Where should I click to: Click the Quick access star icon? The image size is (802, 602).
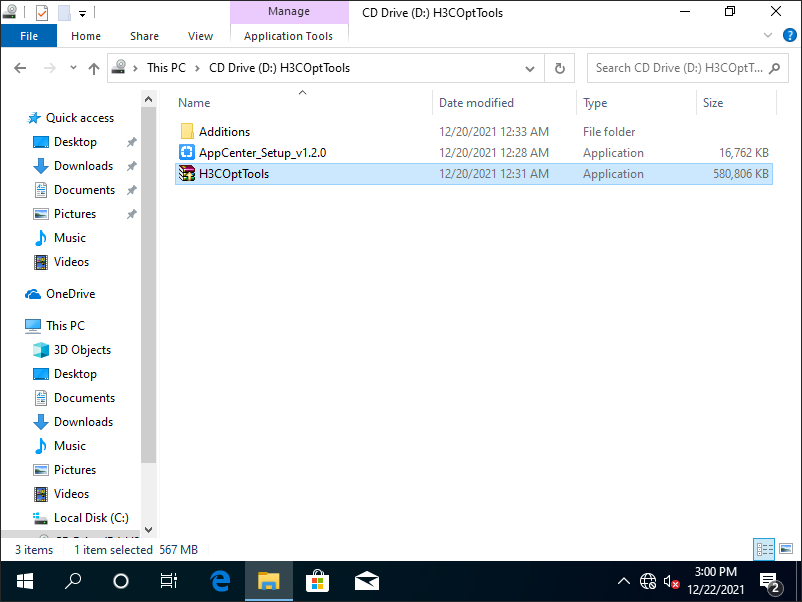click(x=34, y=118)
